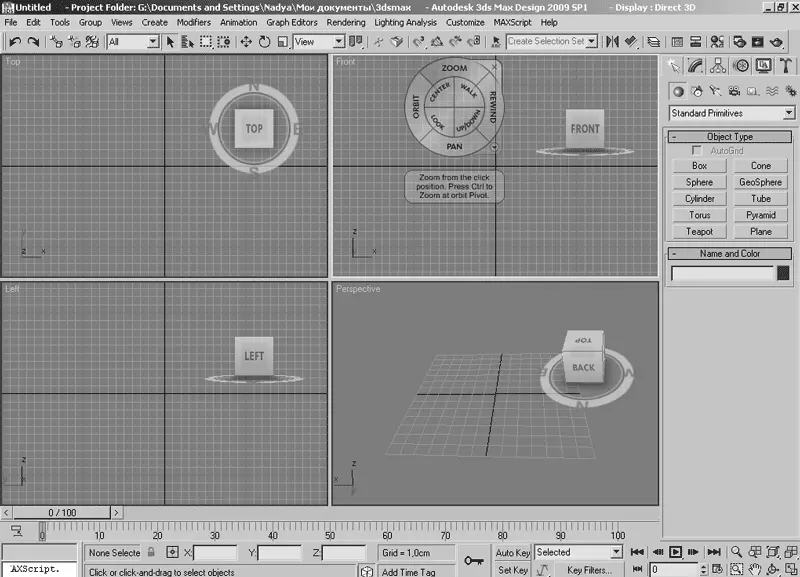The width and height of the screenshot is (800, 577).
Task: Switch to Modify panel tab
Action: pyautogui.click(x=695, y=66)
